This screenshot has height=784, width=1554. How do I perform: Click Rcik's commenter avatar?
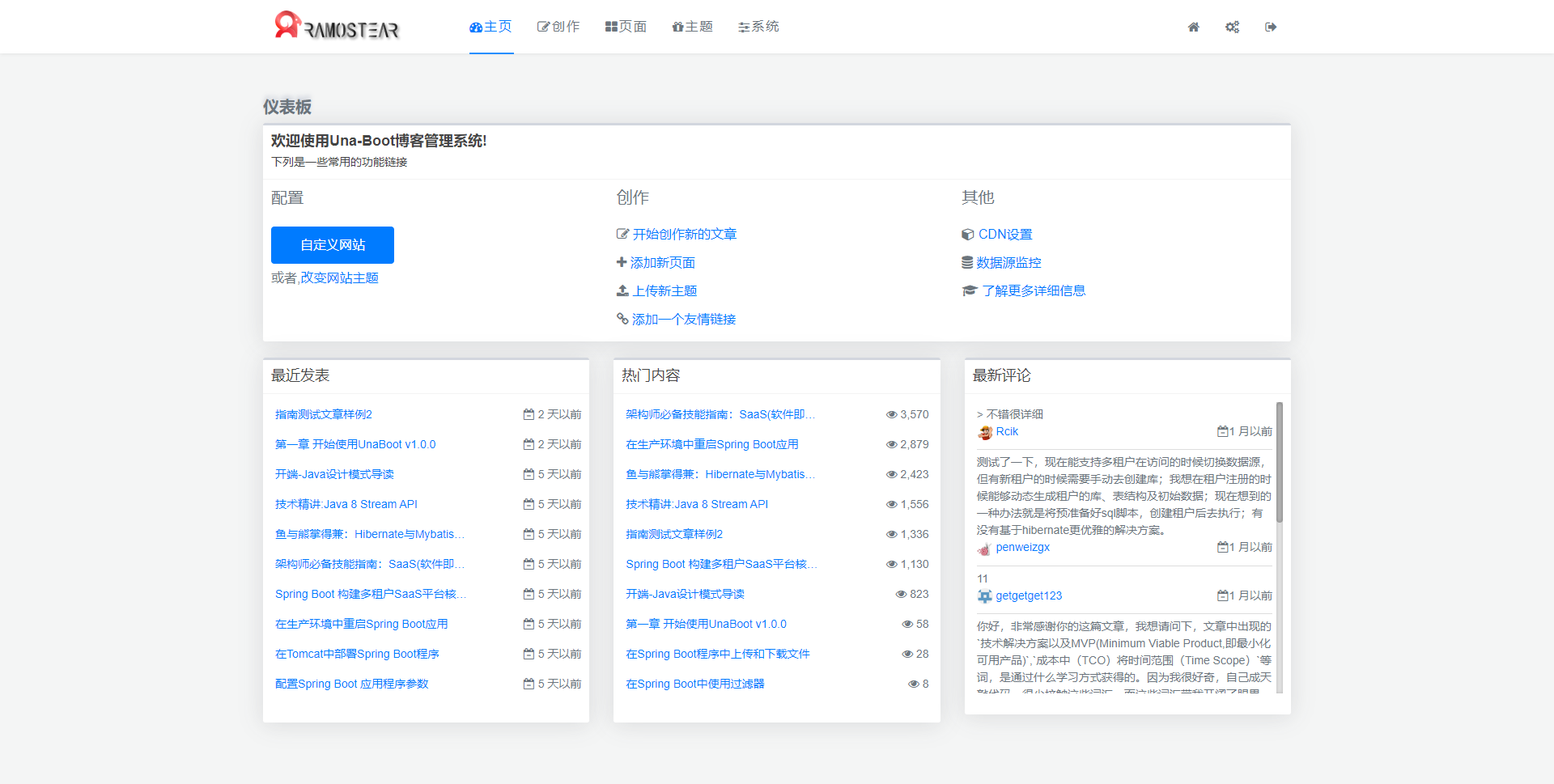click(985, 432)
